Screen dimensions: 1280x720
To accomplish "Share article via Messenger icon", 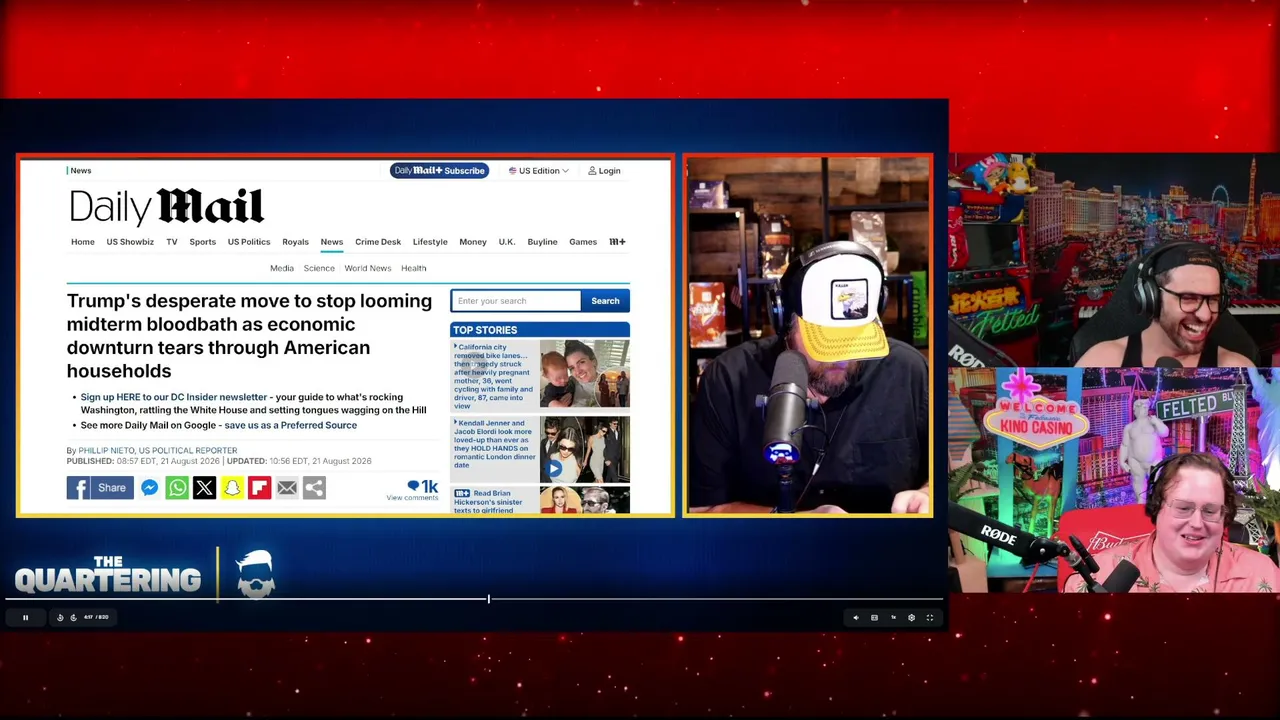I will [x=149, y=488].
